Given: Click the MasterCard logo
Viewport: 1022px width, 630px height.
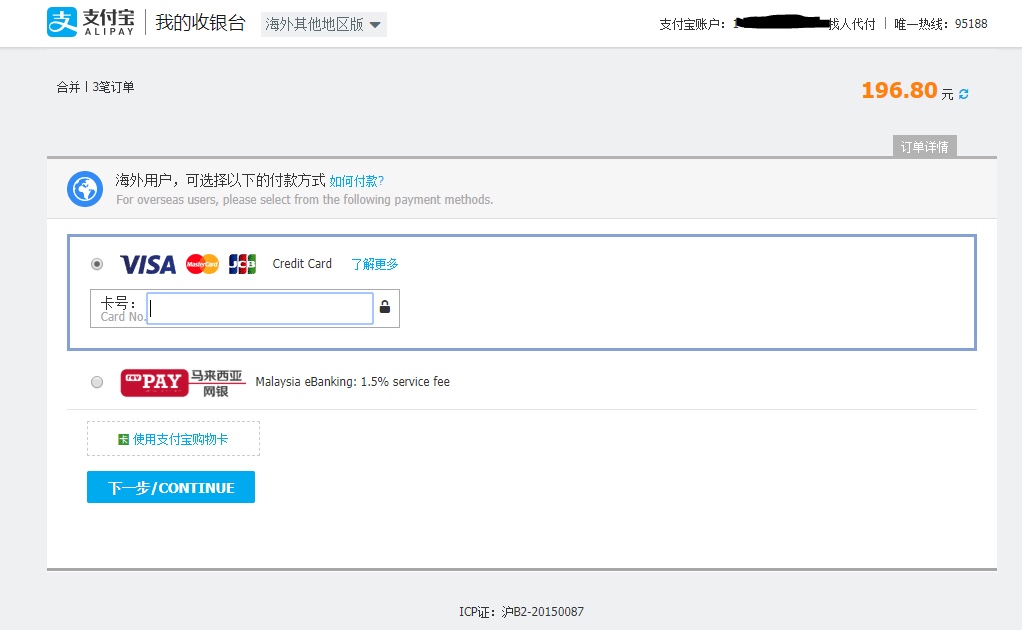Looking at the screenshot, I should coord(202,264).
